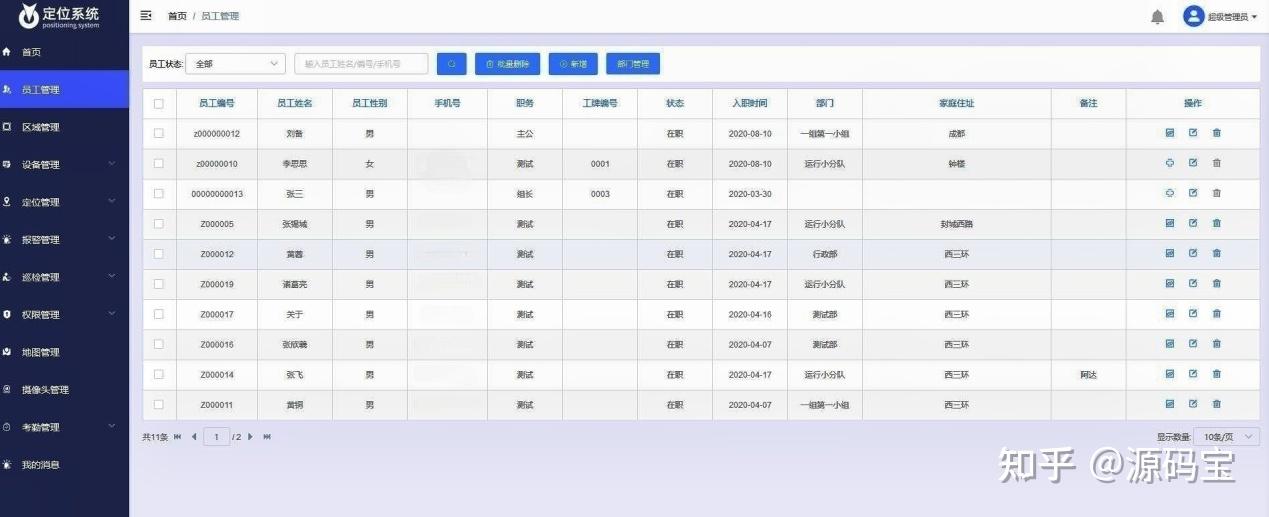Go to first page of results
1269x517 pixels.
[x=177, y=437]
